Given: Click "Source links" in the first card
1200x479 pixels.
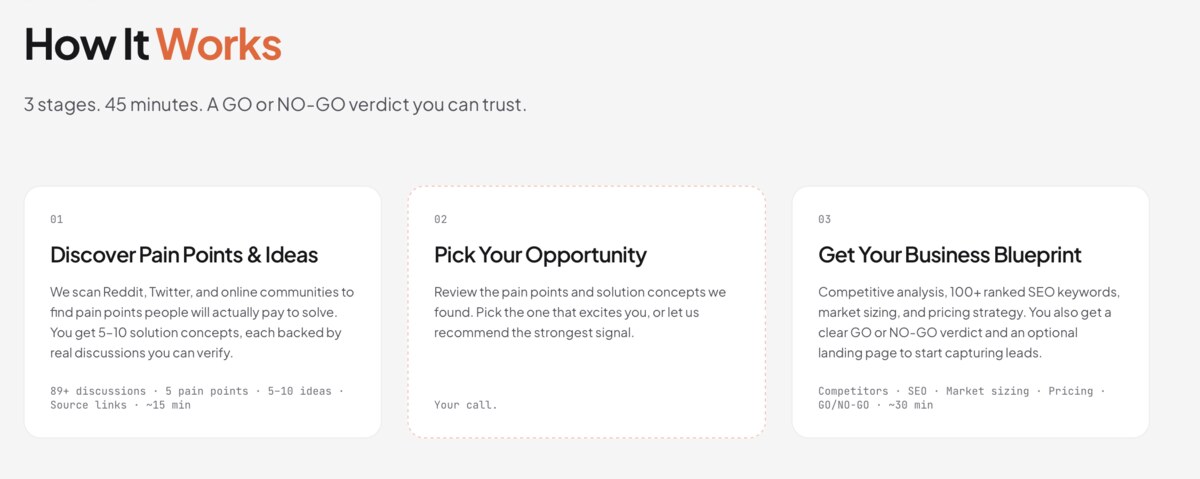Looking at the screenshot, I should pyautogui.click(x=88, y=405).
